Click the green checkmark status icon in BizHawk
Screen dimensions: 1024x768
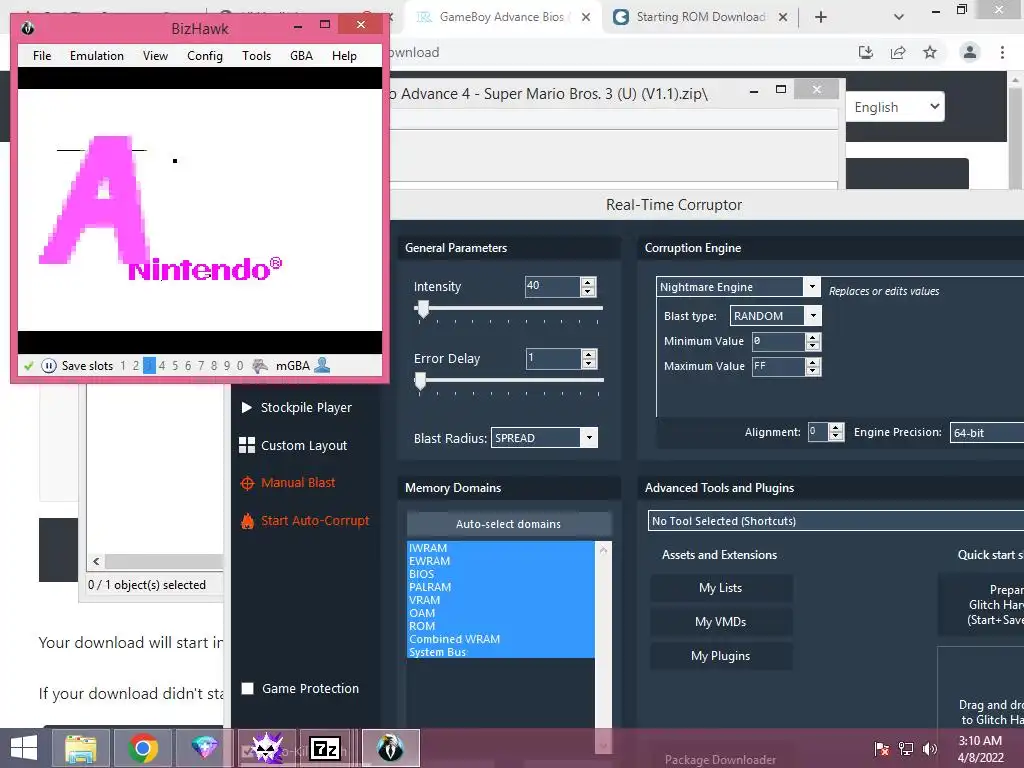point(29,366)
